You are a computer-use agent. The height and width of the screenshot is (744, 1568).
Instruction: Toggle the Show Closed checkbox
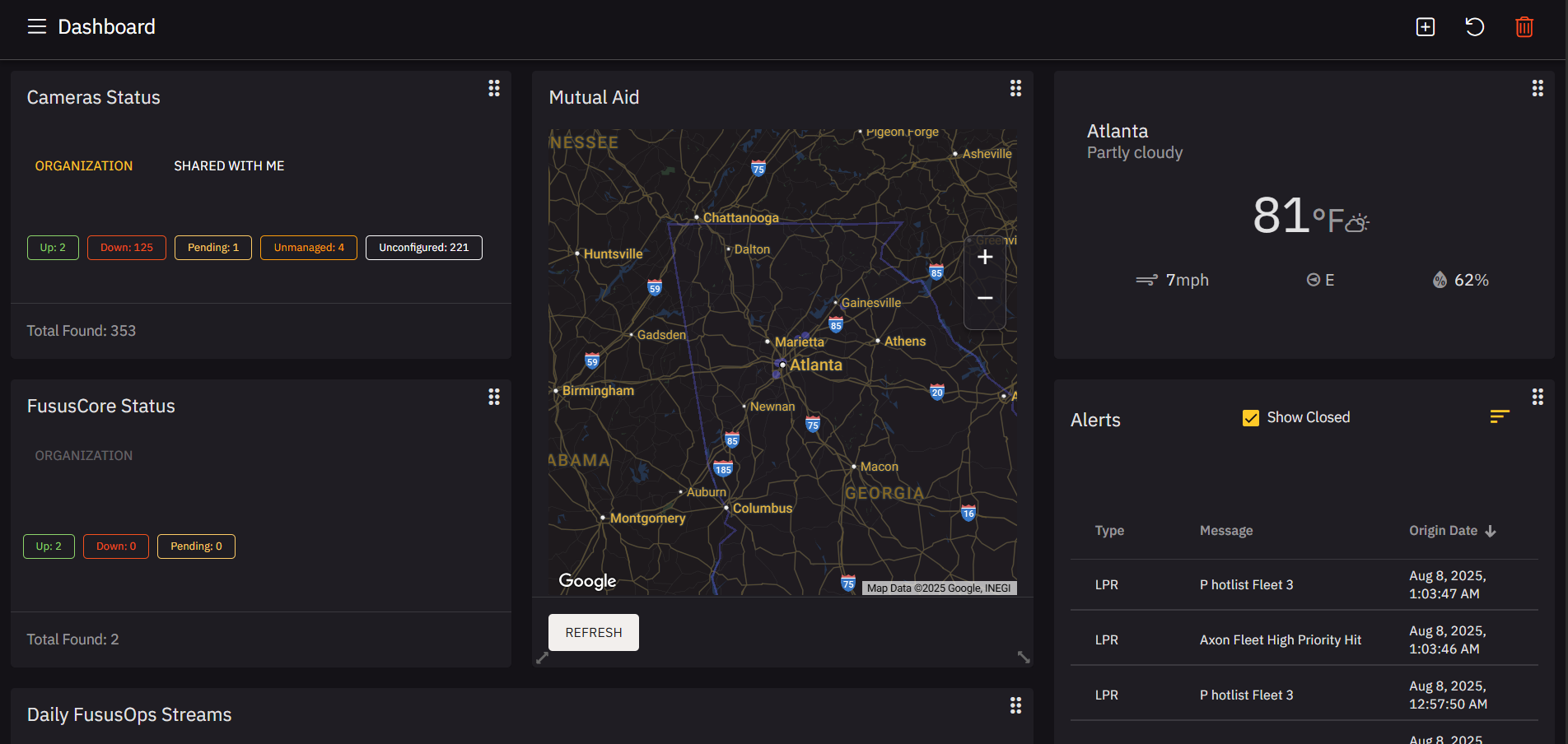1251,418
